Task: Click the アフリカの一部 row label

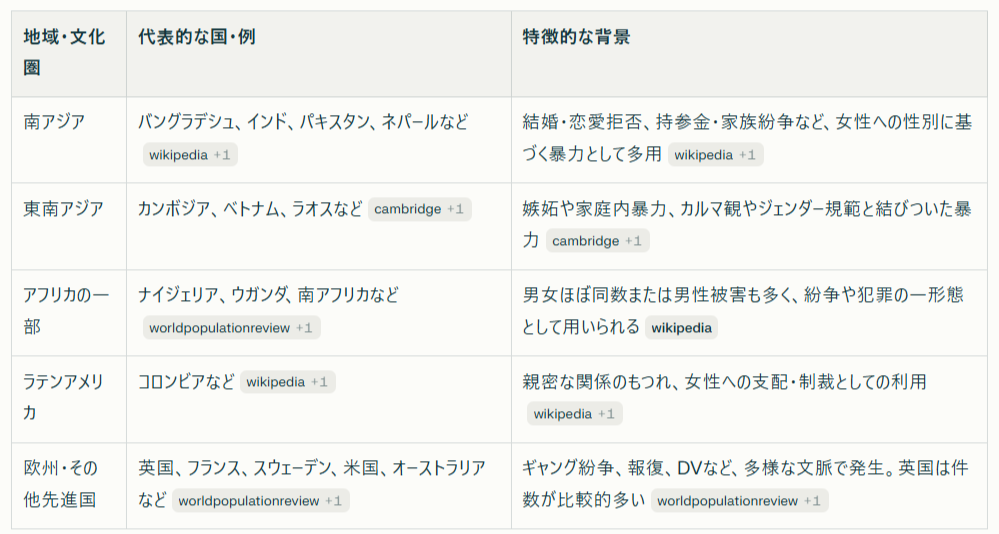Action: [x=66, y=311]
